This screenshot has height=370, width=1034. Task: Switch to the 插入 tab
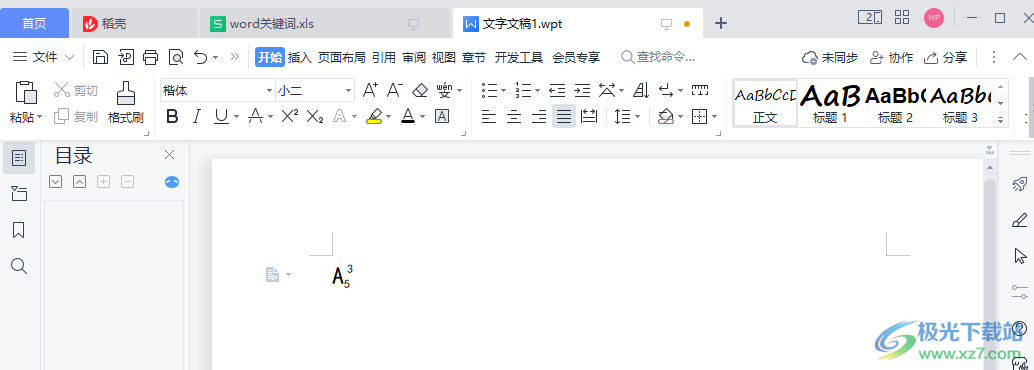tap(299, 57)
